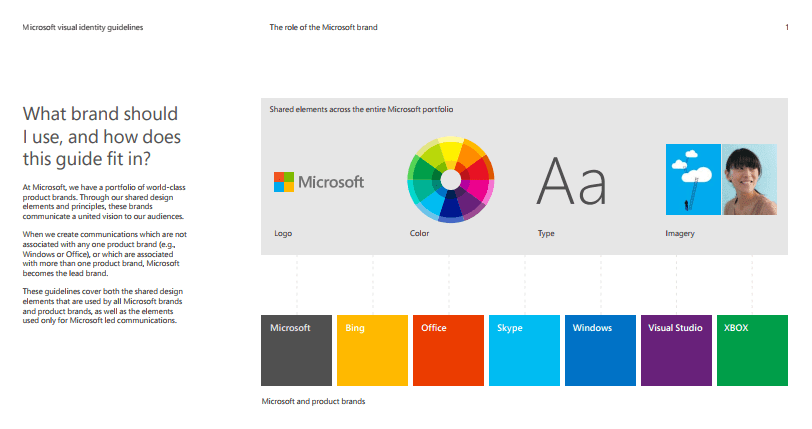This screenshot has height=429, width=812.
Task: Click 'Shared elements across the entire Microsoft portfolio'
Action: (x=361, y=109)
